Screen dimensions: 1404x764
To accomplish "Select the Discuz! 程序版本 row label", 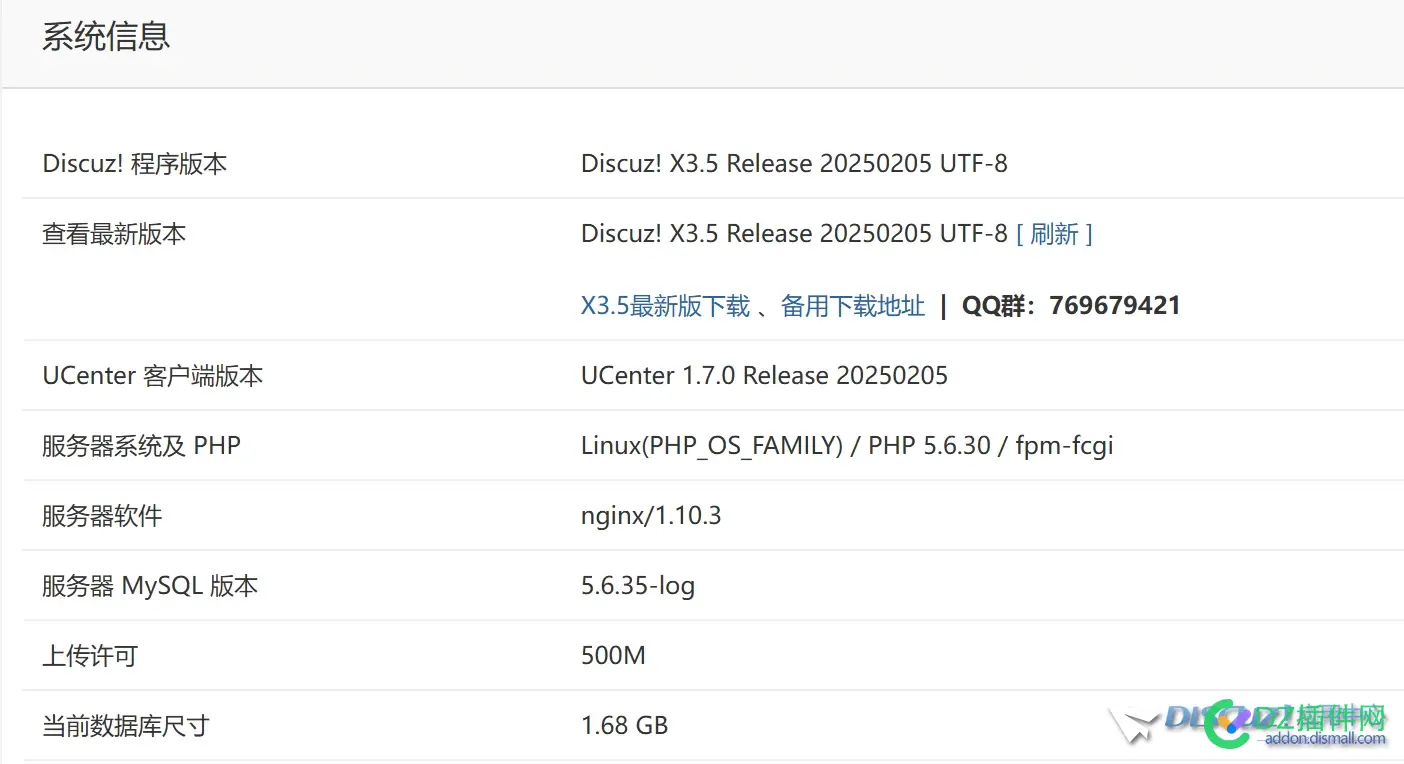I will coord(135,164).
